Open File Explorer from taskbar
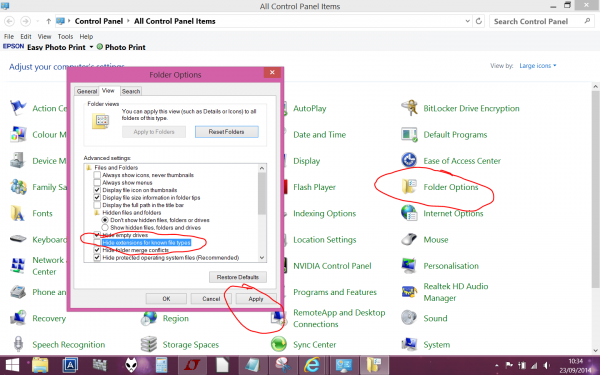600x375 pixels. coord(40,365)
